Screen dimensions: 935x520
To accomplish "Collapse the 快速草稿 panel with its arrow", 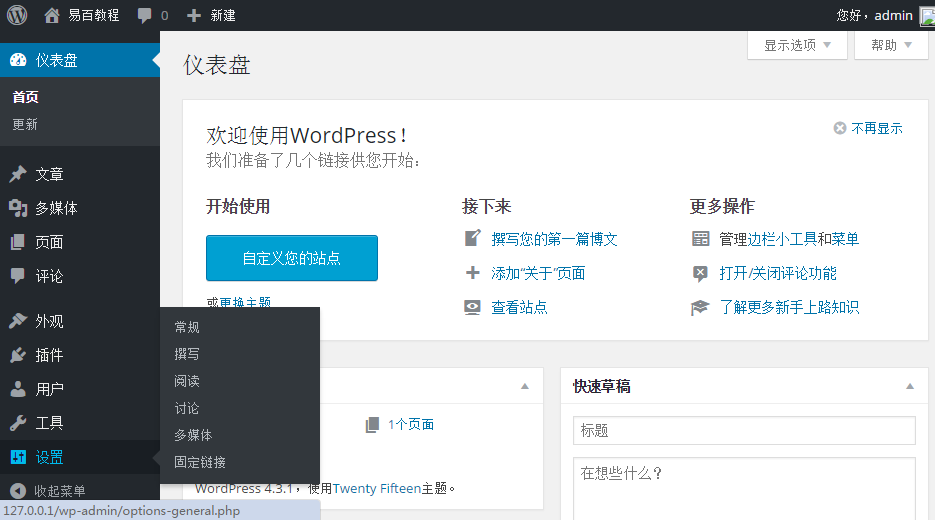I will [910, 386].
